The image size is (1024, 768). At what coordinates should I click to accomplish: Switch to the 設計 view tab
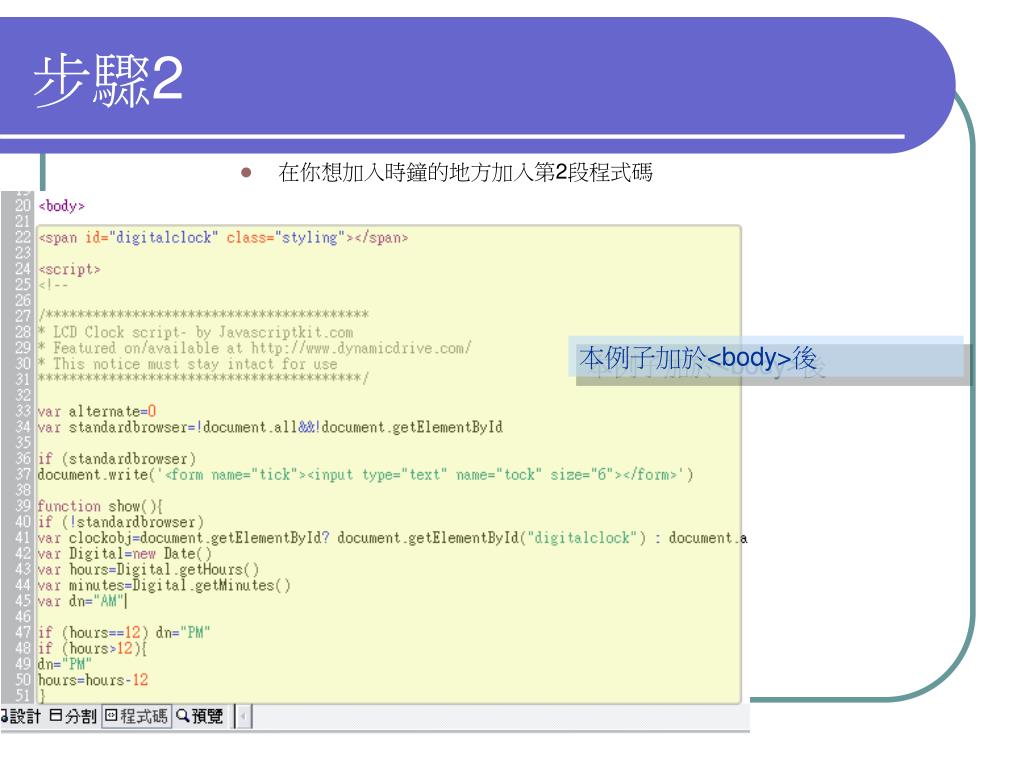22,716
